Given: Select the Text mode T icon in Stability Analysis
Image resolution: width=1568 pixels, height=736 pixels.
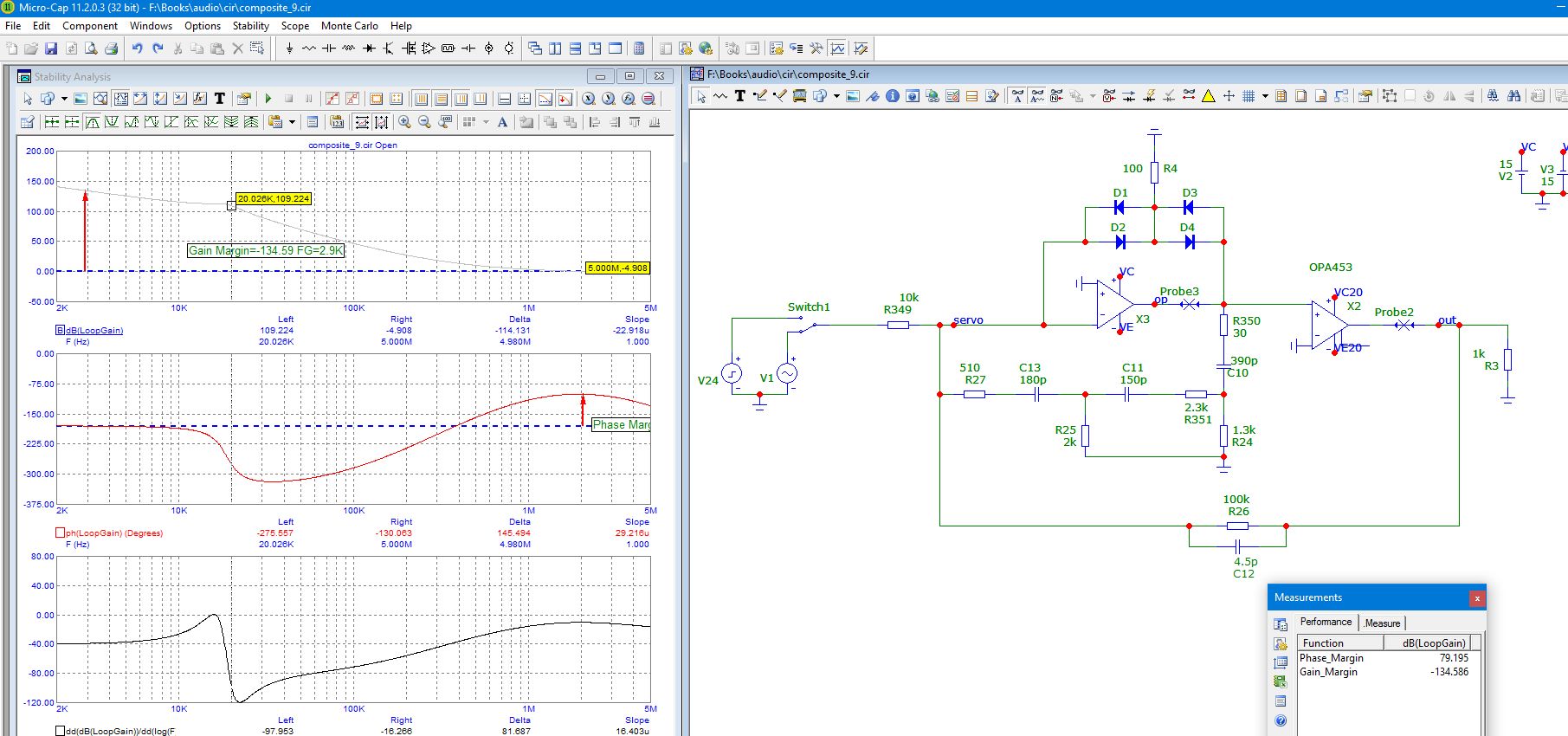Looking at the screenshot, I should tap(220, 99).
